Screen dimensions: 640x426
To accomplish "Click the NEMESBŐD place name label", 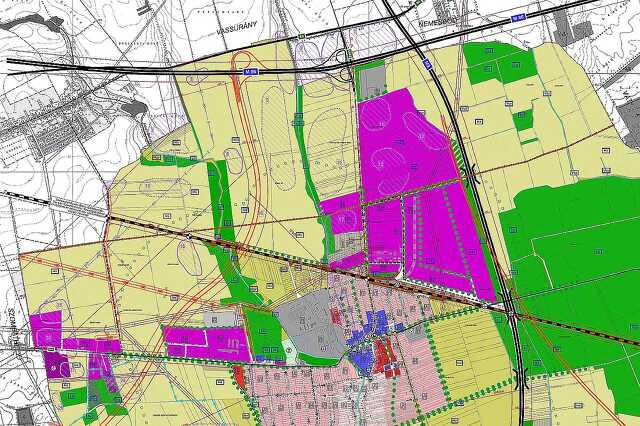I will pos(439,23).
